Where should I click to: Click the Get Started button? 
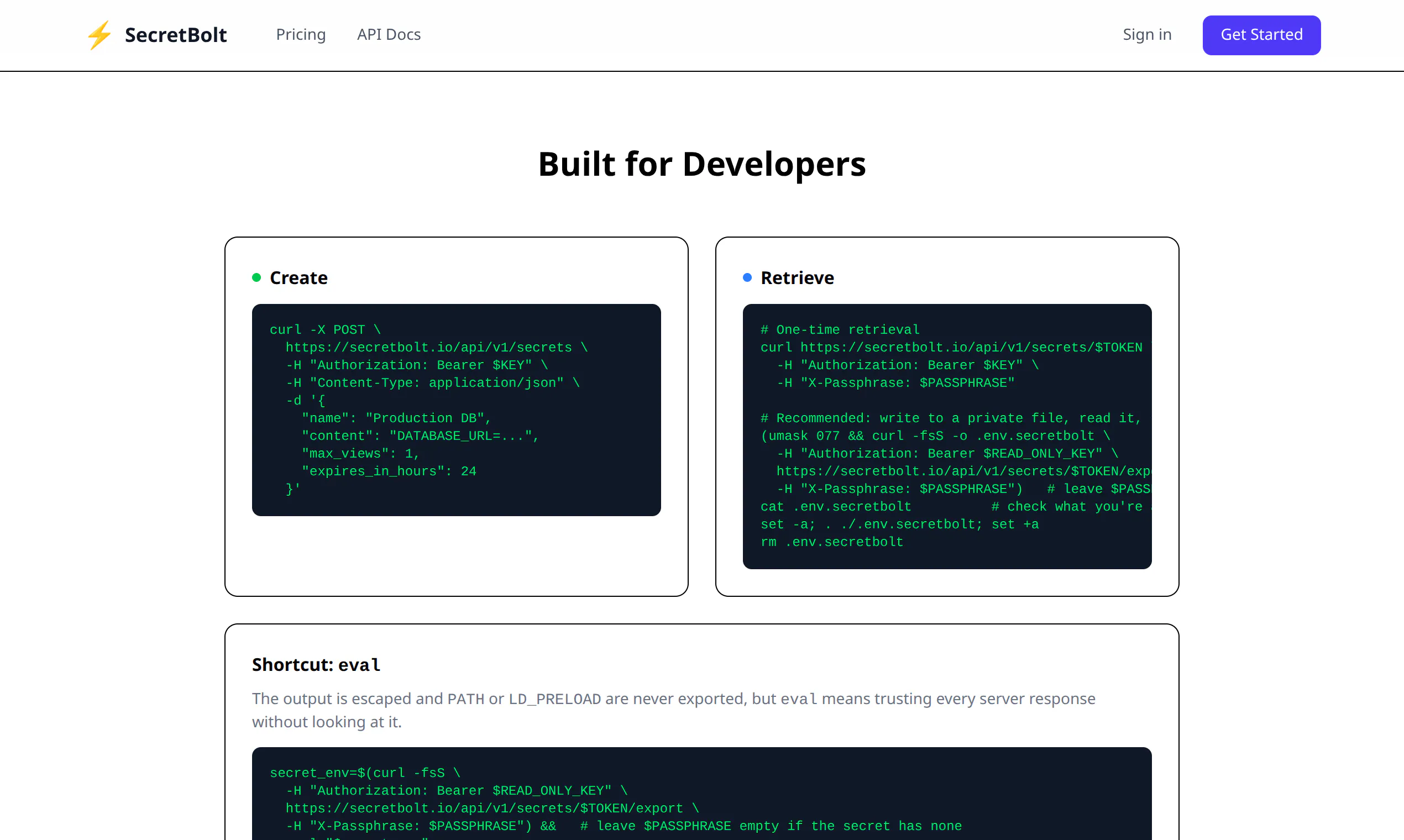(x=1261, y=35)
